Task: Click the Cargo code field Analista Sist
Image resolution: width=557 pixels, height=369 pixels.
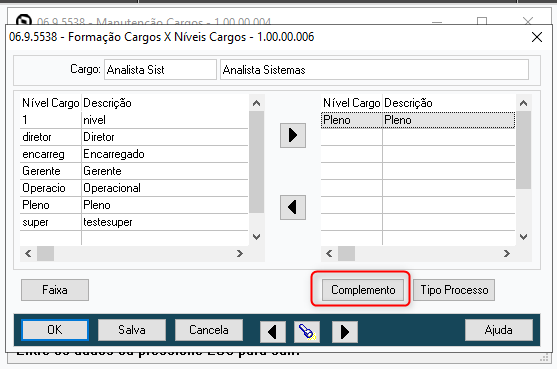Action: (160, 70)
